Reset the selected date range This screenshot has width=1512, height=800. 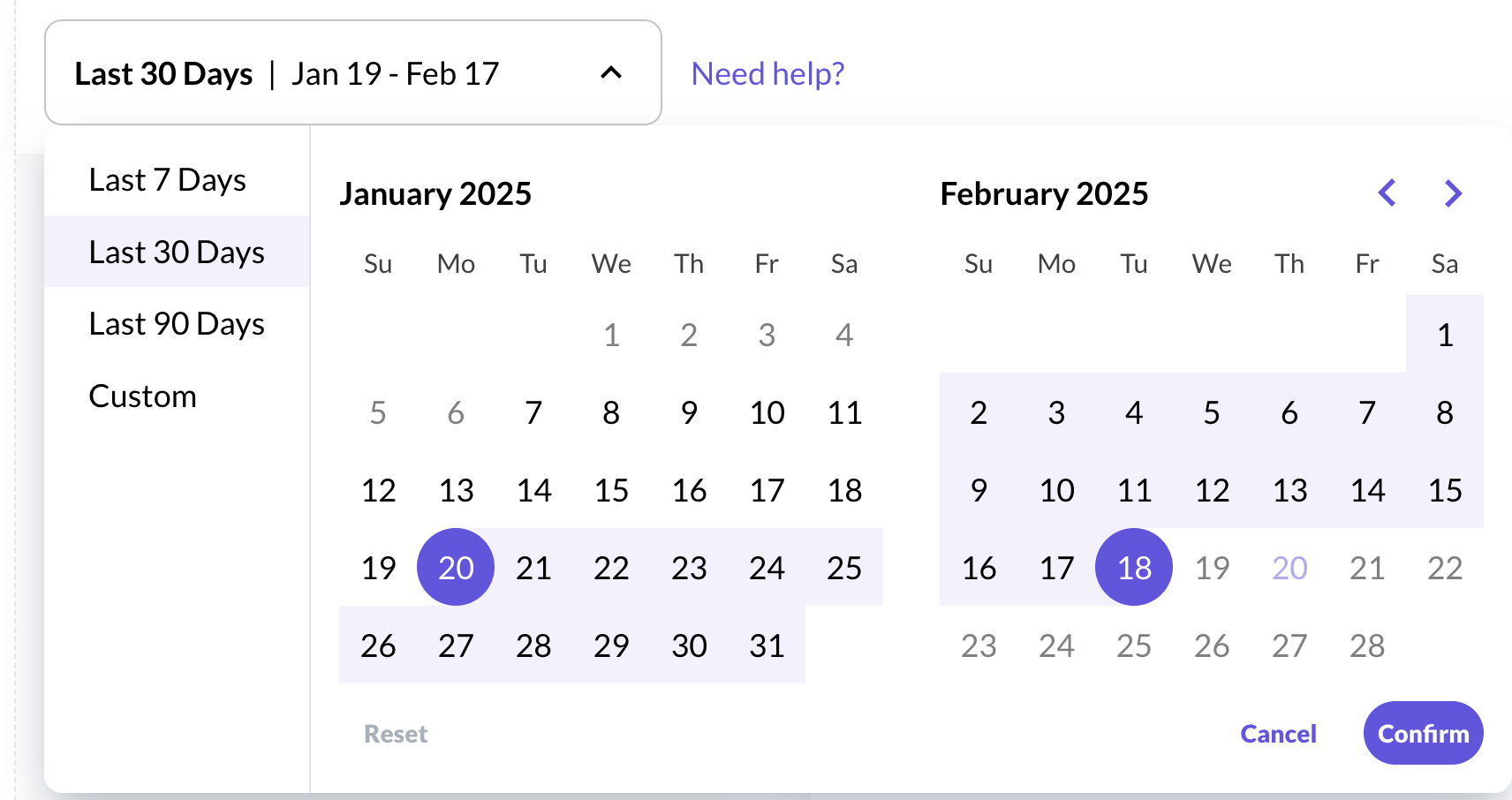tap(396, 734)
